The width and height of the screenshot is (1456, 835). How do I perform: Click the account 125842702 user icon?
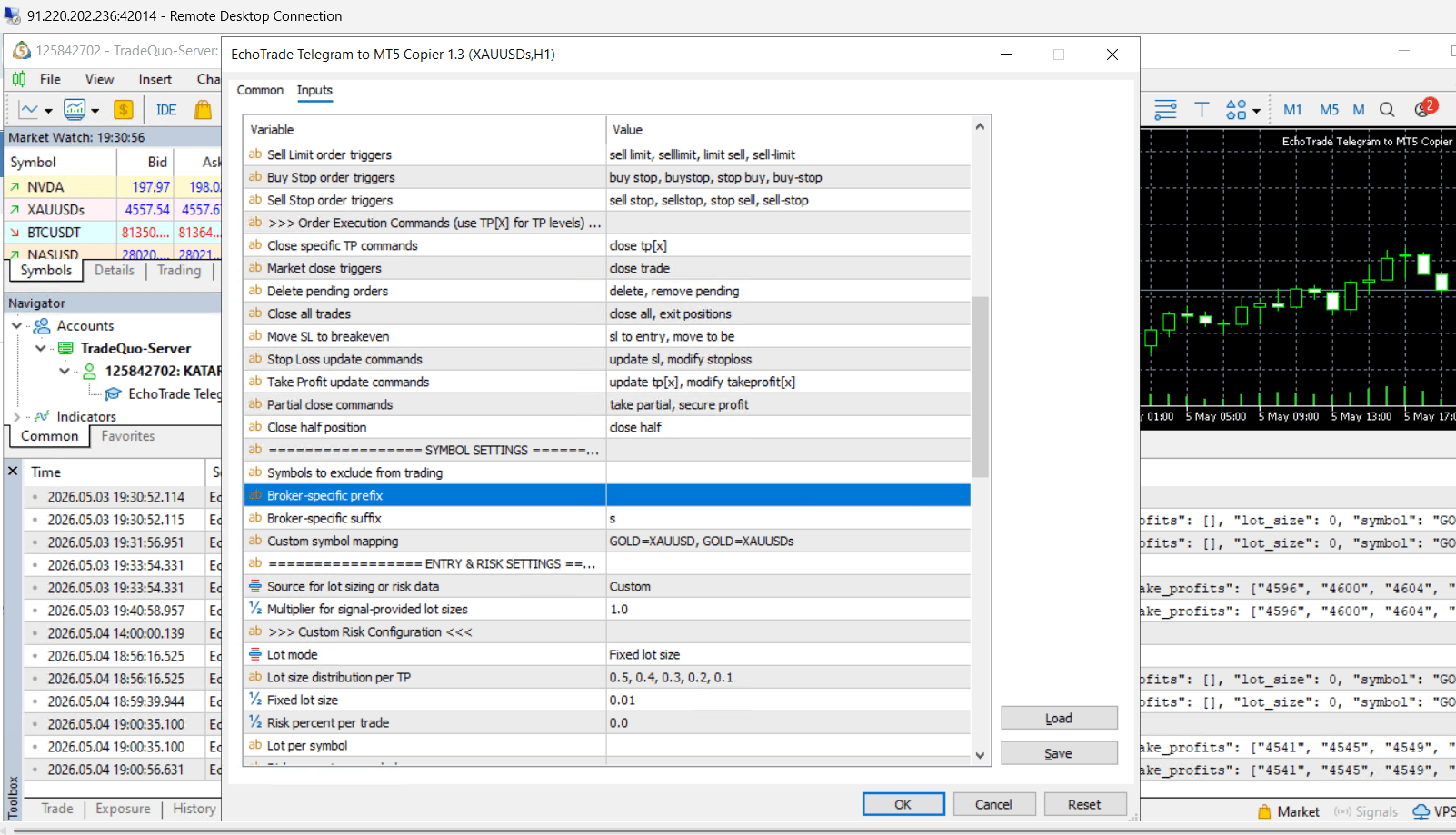click(x=90, y=371)
